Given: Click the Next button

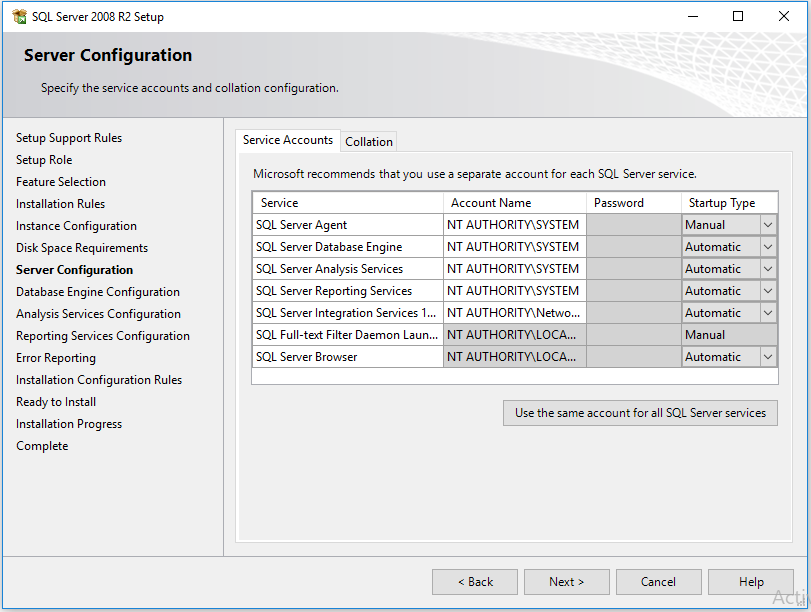Looking at the screenshot, I should tap(567, 582).
